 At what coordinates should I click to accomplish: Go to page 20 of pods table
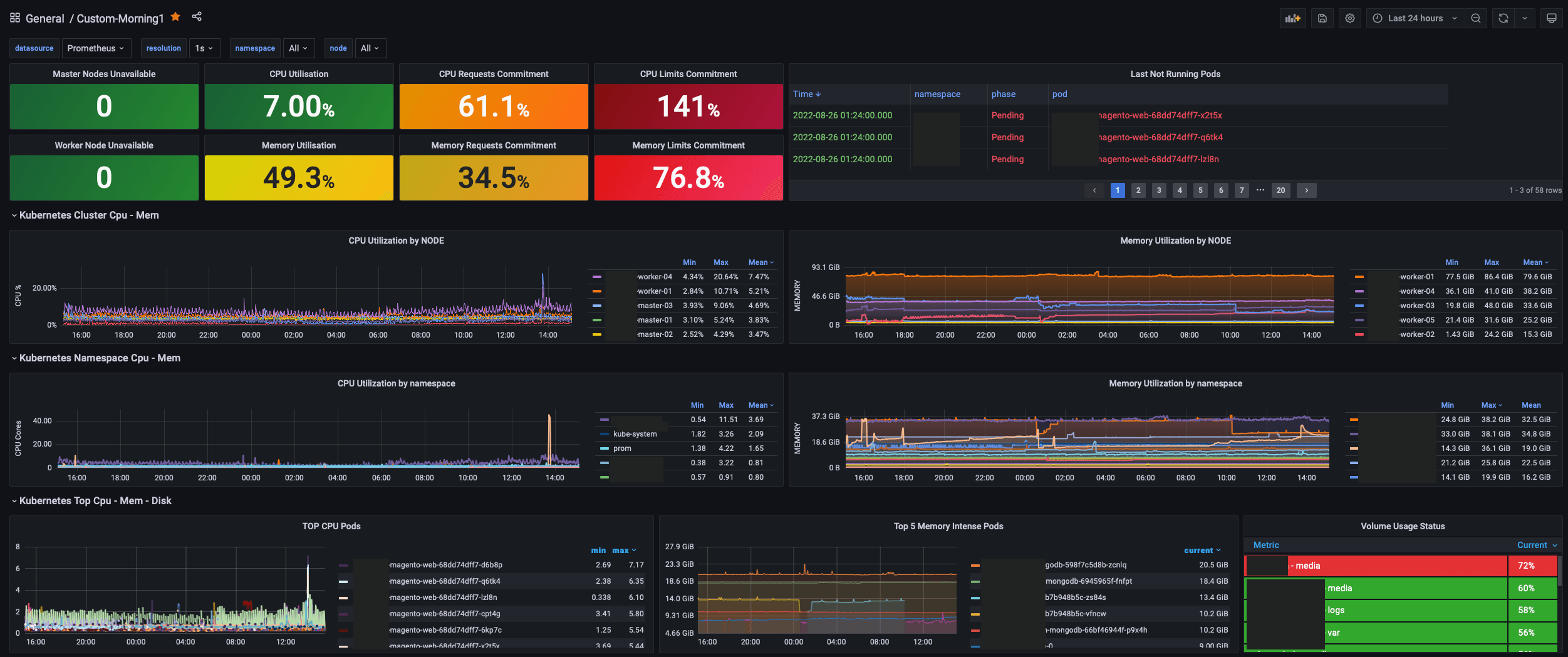point(1280,190)
